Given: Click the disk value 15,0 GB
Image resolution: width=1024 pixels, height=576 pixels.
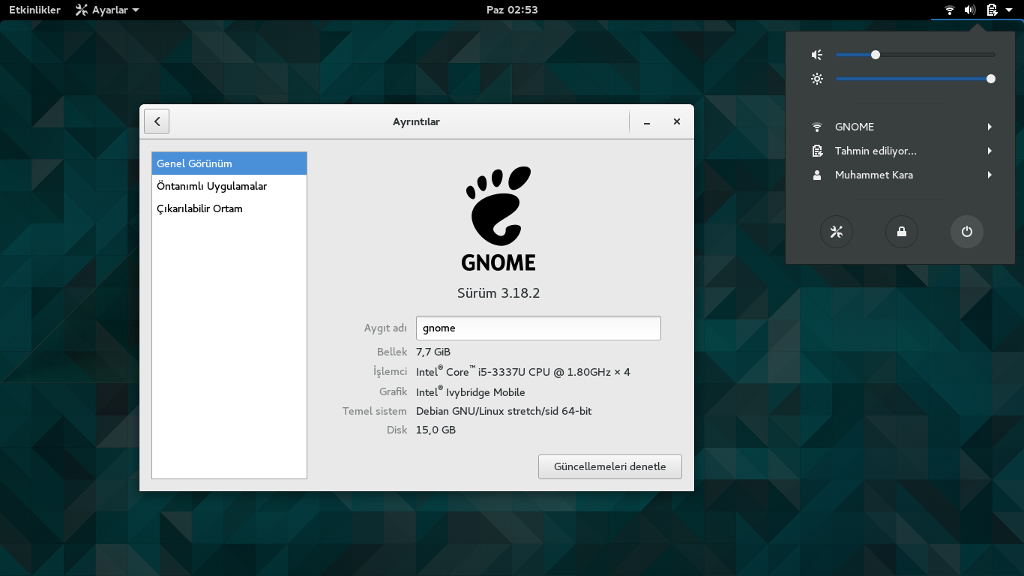Looking at the screenshot, I should (436, 430).
